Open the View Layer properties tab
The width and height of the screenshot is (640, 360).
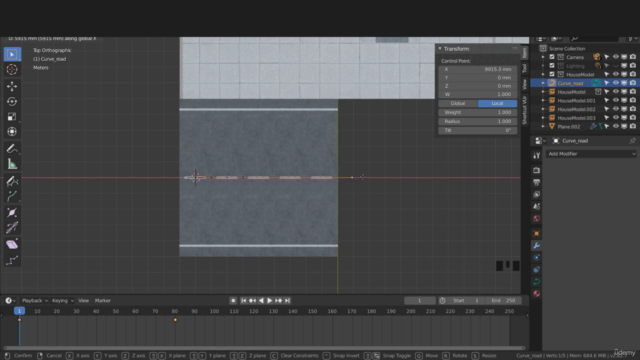point(537,194)
